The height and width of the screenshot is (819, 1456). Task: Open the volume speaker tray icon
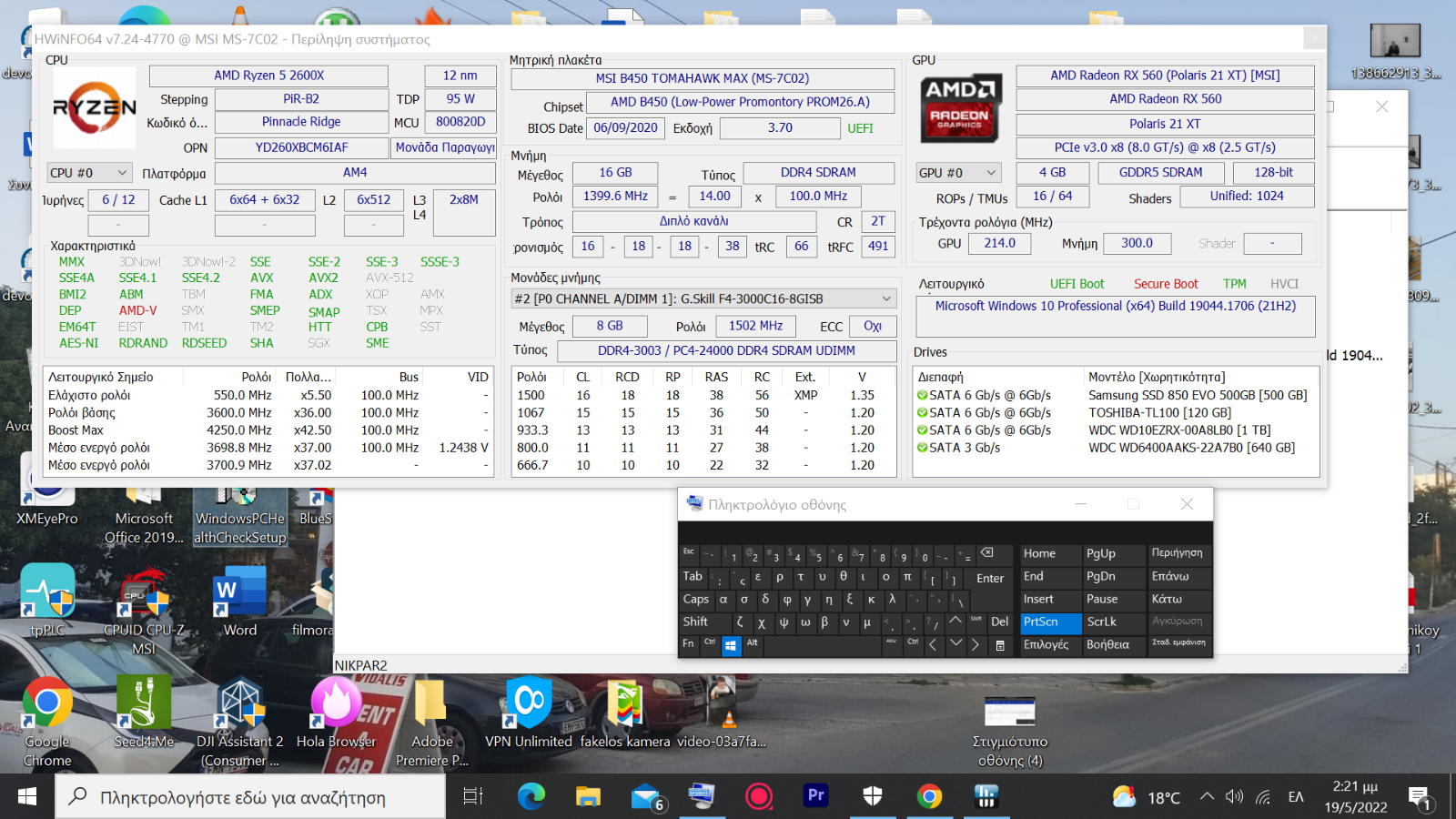point(1235,797)
